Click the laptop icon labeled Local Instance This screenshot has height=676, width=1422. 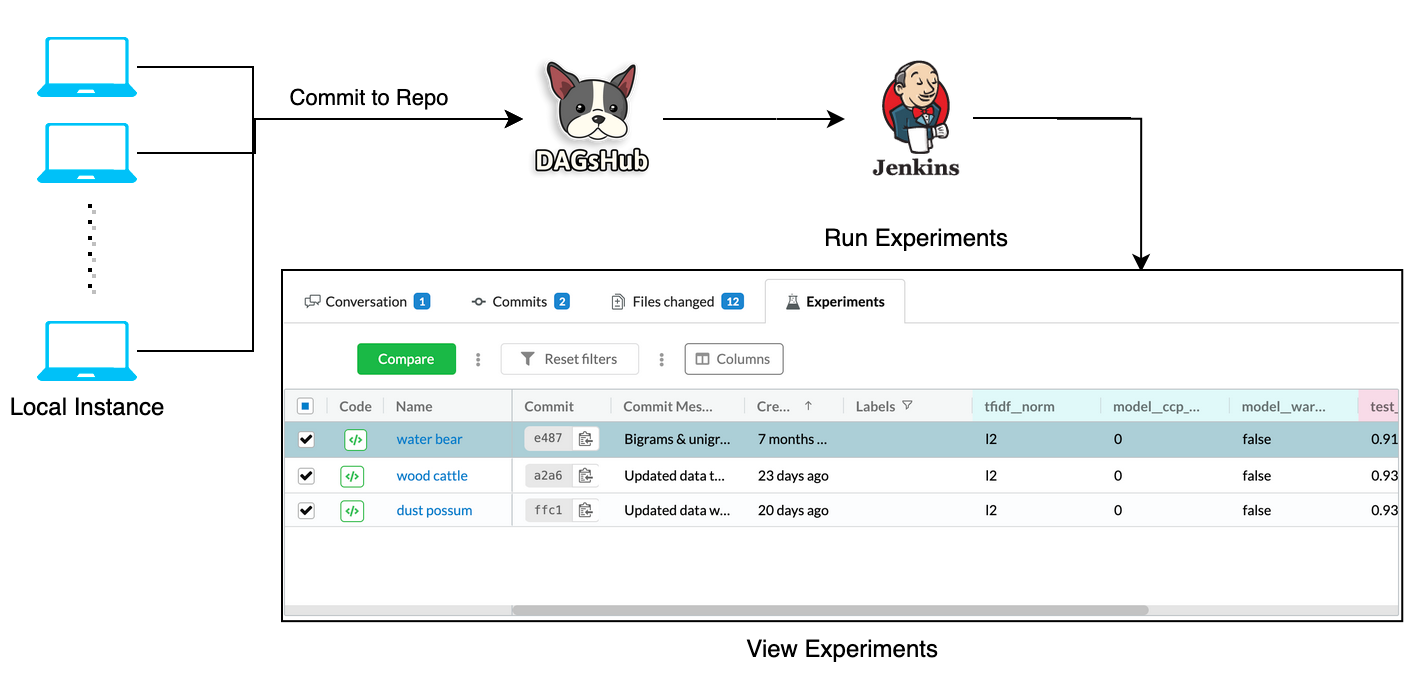point(87,351)
